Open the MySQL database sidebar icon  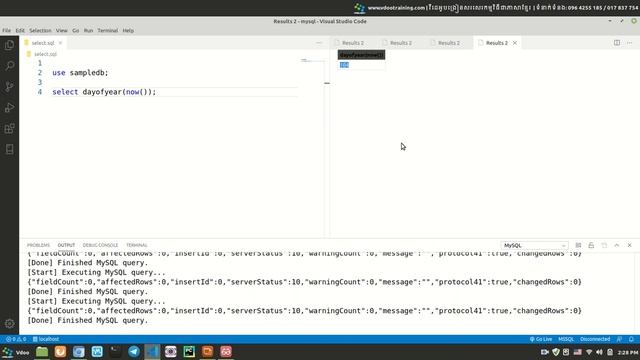click(x=9, y=149)
